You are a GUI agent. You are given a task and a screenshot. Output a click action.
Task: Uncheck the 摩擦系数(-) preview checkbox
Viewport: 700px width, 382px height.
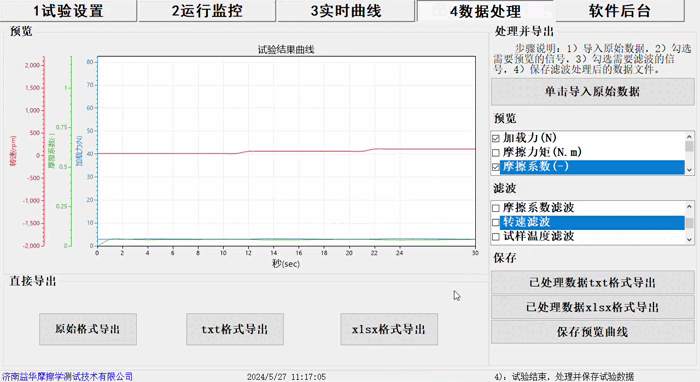pos(496,167)
